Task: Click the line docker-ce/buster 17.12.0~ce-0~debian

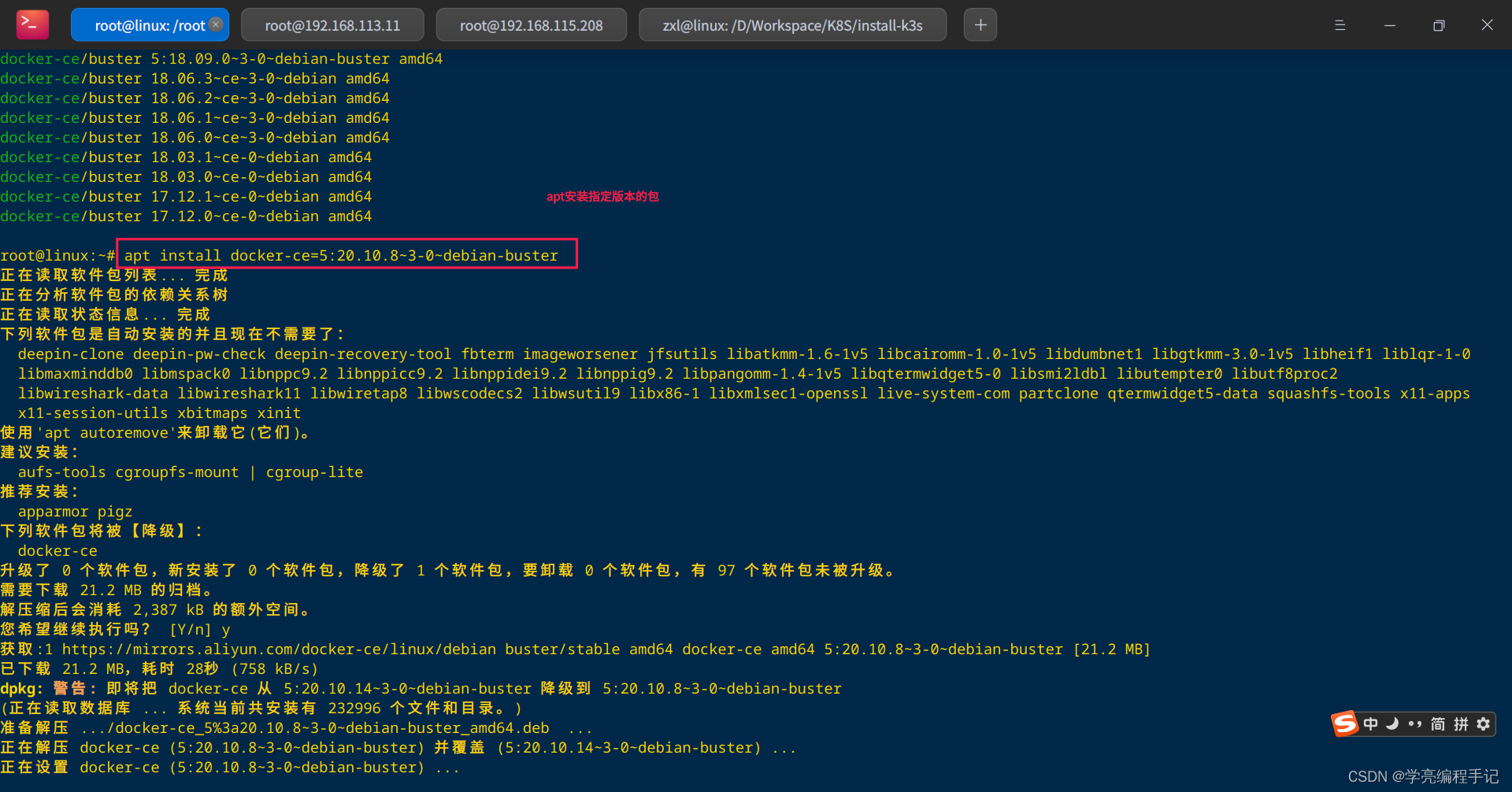Action: (186, 216)
